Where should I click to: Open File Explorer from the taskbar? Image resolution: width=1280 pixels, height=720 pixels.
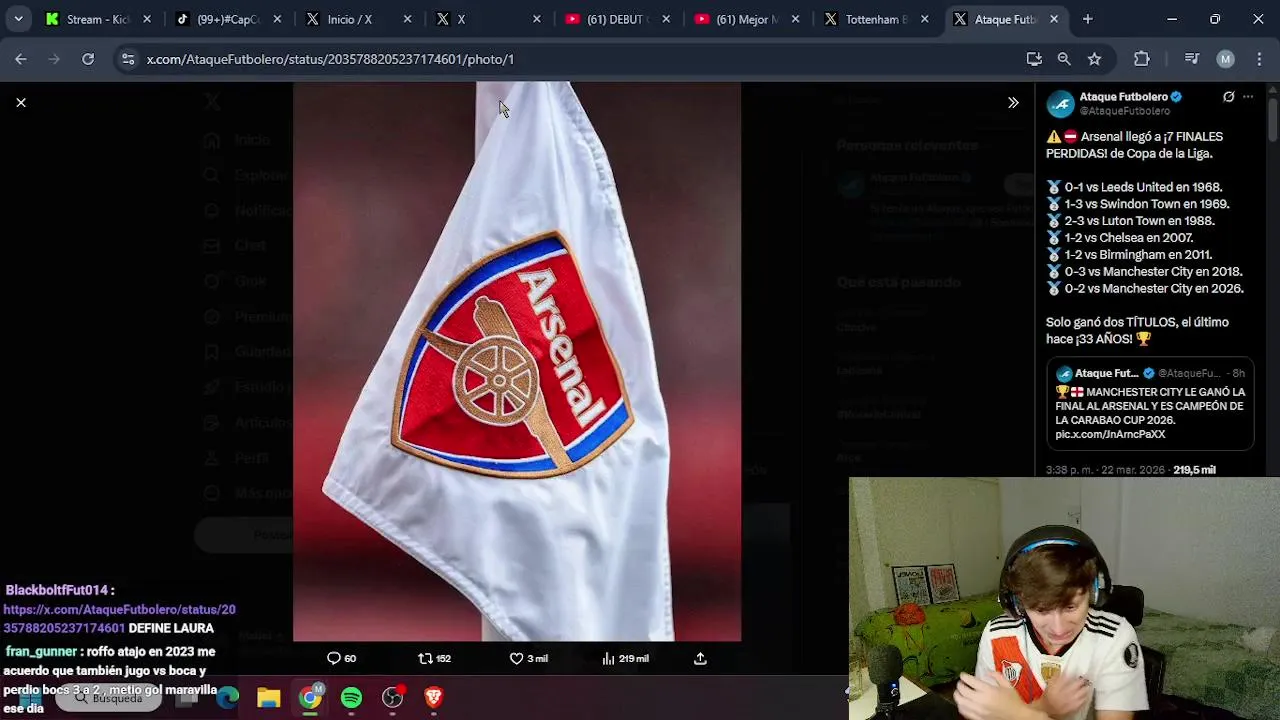click(x=269, y=697)
